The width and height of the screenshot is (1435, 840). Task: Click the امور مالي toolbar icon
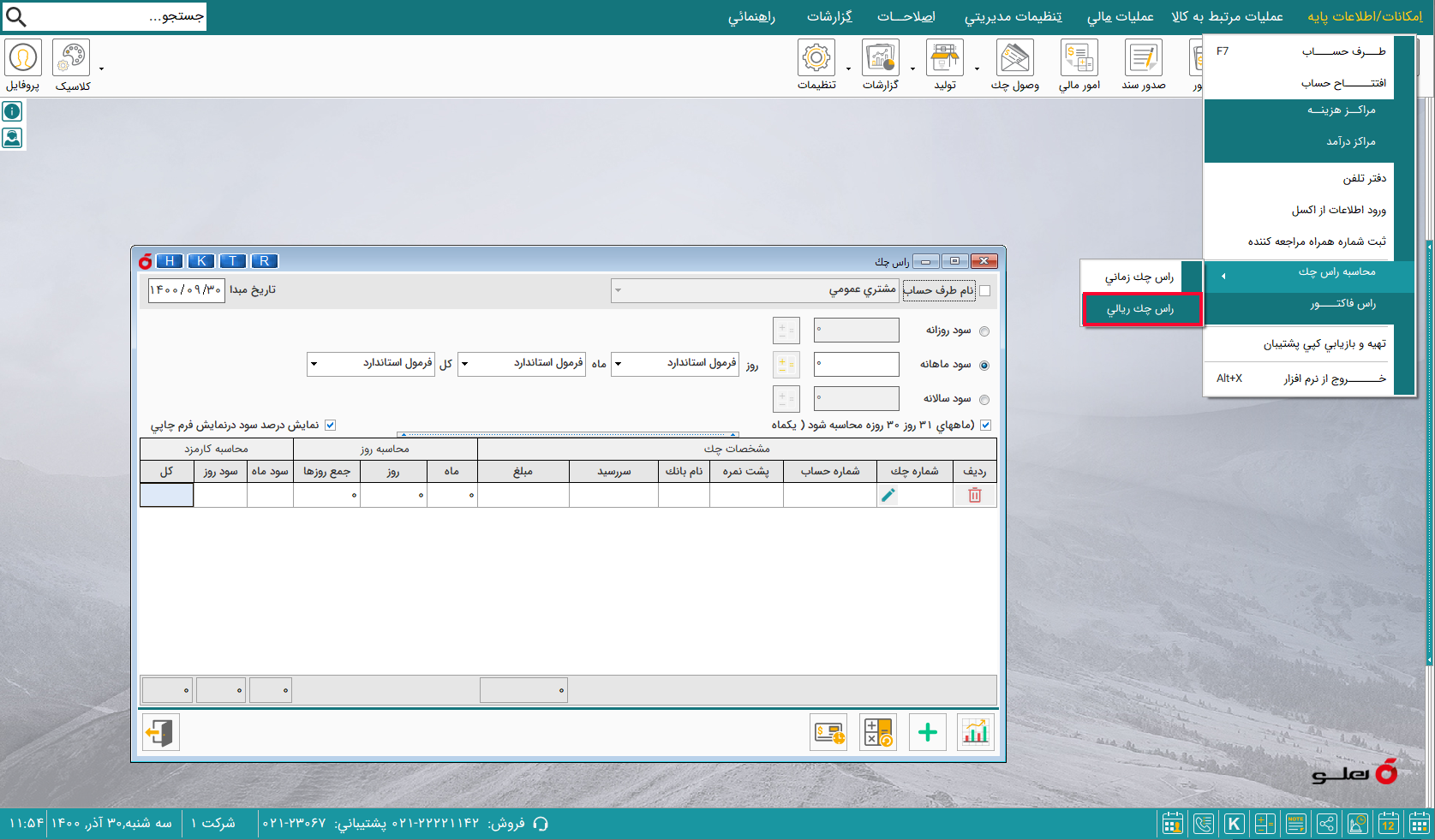1079,58
